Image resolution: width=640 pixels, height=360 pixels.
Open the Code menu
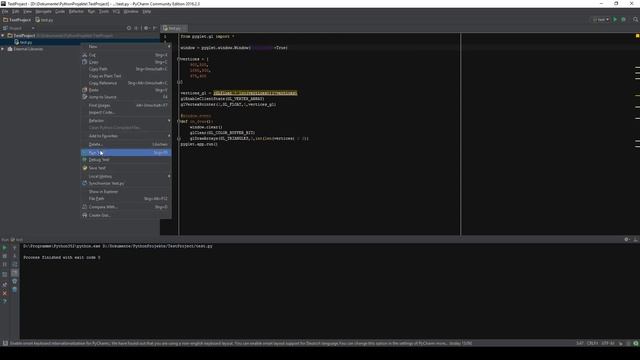point(60,11)
